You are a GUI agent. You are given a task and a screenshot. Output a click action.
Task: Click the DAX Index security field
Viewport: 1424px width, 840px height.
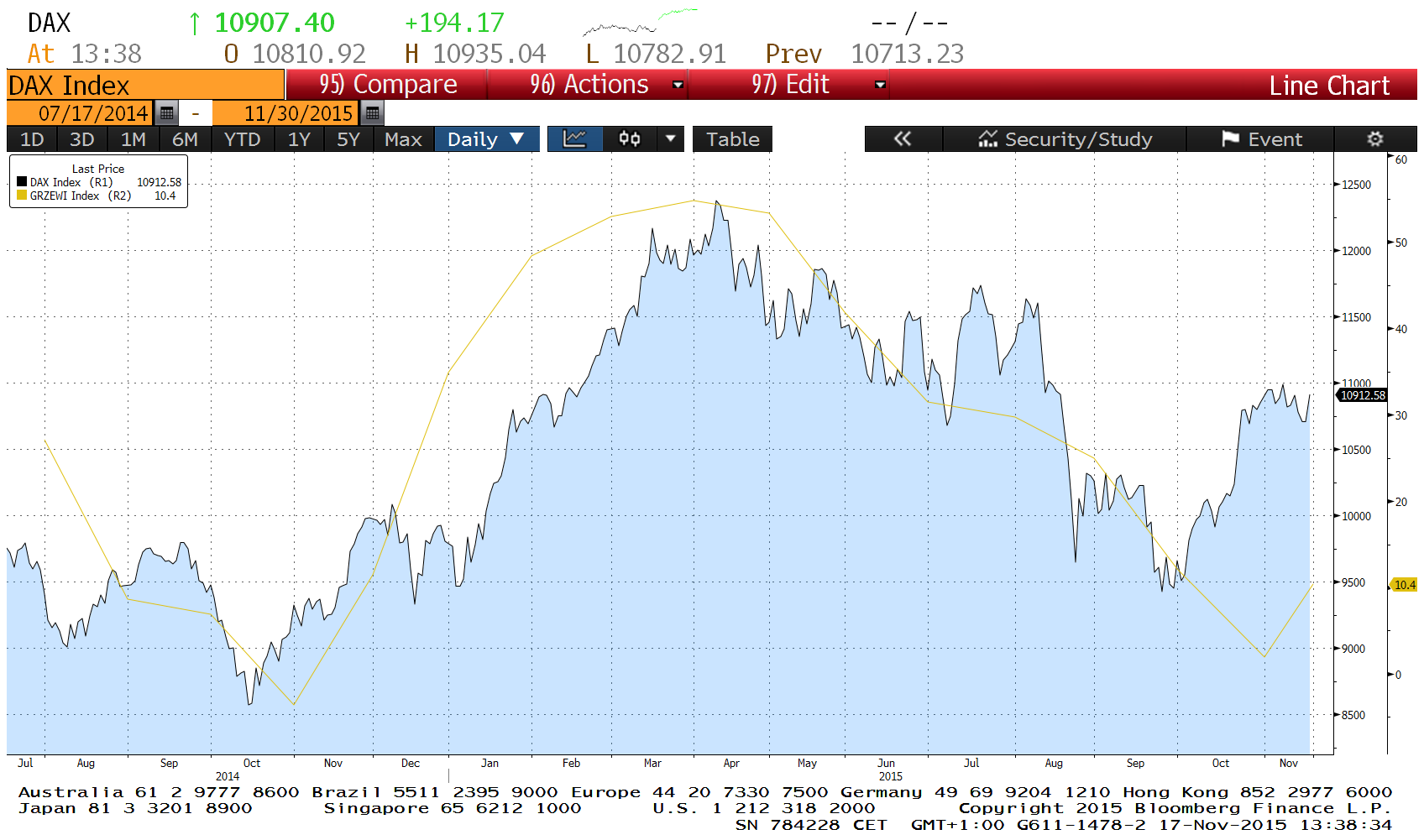pos(145,85)
